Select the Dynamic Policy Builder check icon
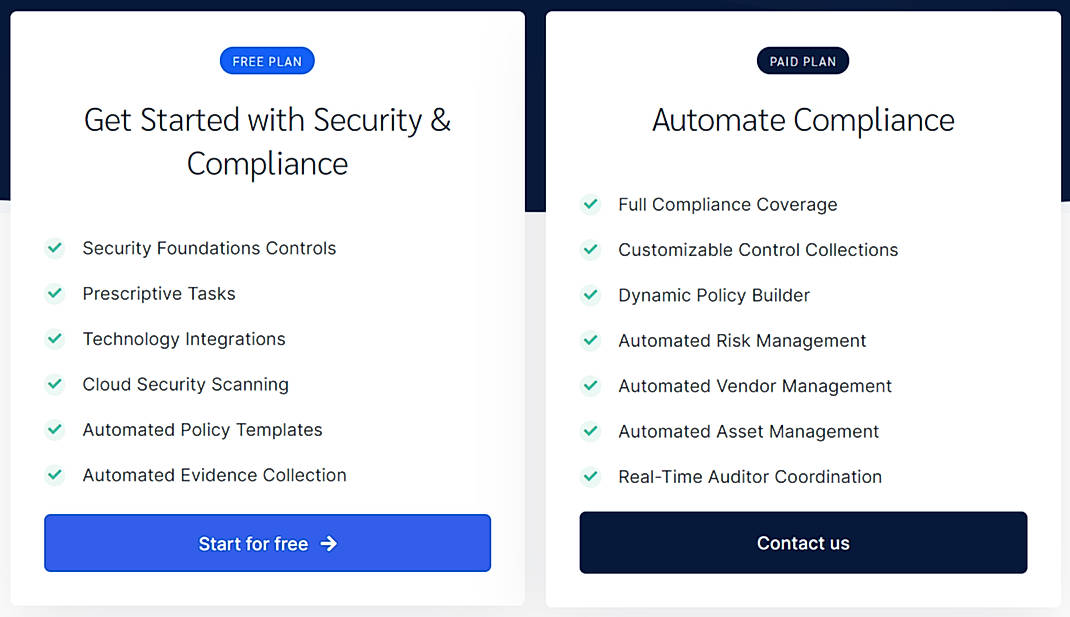Screen dimensions: 1070x617 pyautogui.click(x=590, y=295)
